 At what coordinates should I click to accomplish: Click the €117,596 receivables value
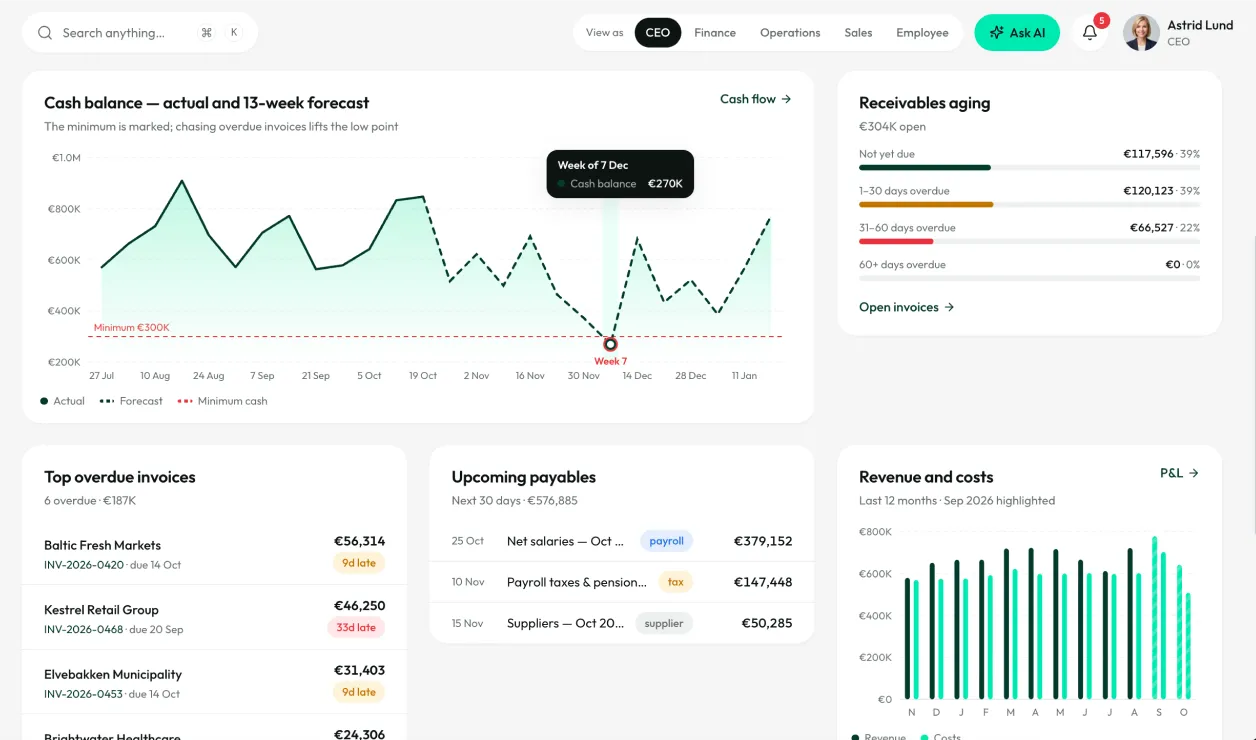tap(1148, 154)
